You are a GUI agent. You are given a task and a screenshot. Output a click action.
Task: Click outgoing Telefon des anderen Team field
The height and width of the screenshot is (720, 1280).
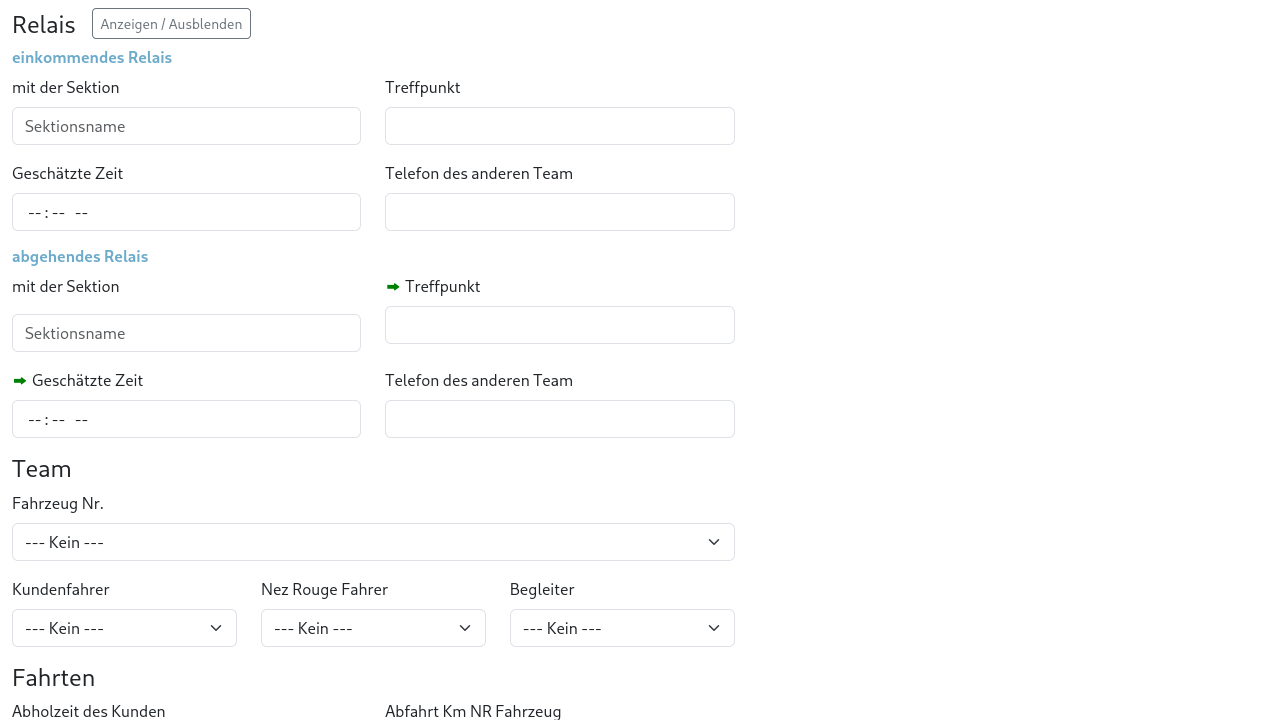[559, 419]
